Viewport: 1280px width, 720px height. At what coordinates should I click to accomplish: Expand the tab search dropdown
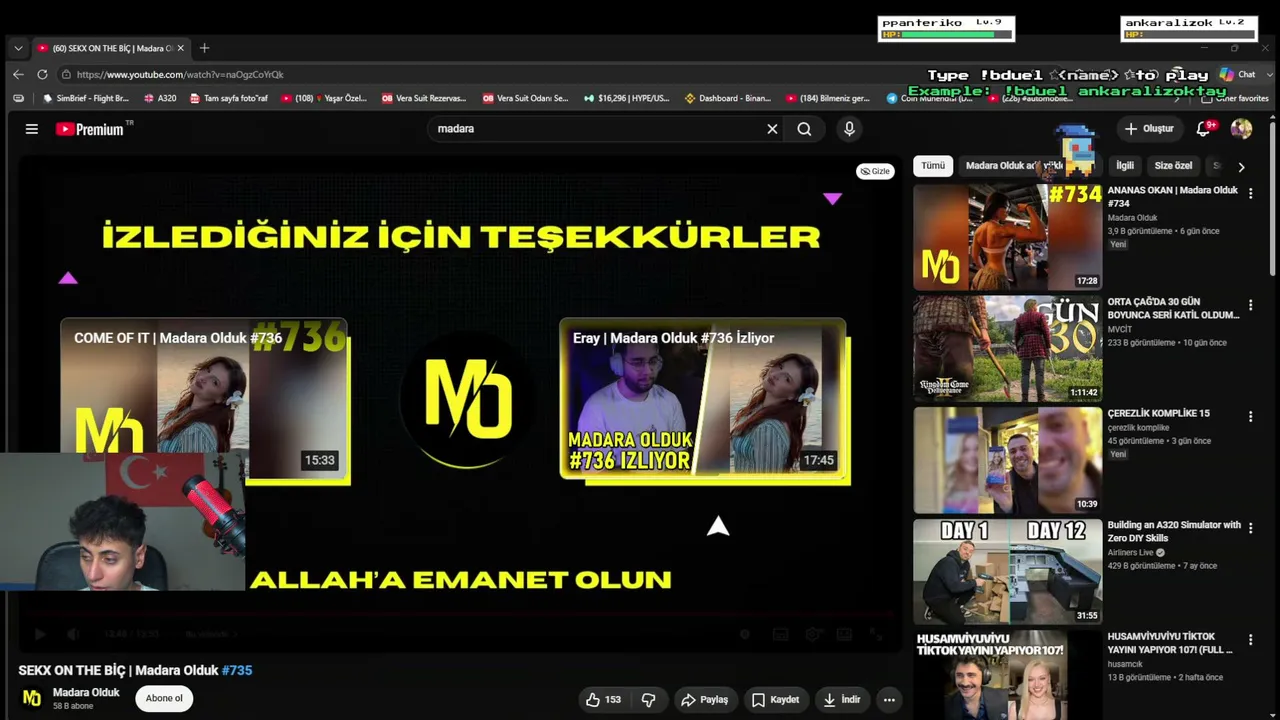click(18, 48)
